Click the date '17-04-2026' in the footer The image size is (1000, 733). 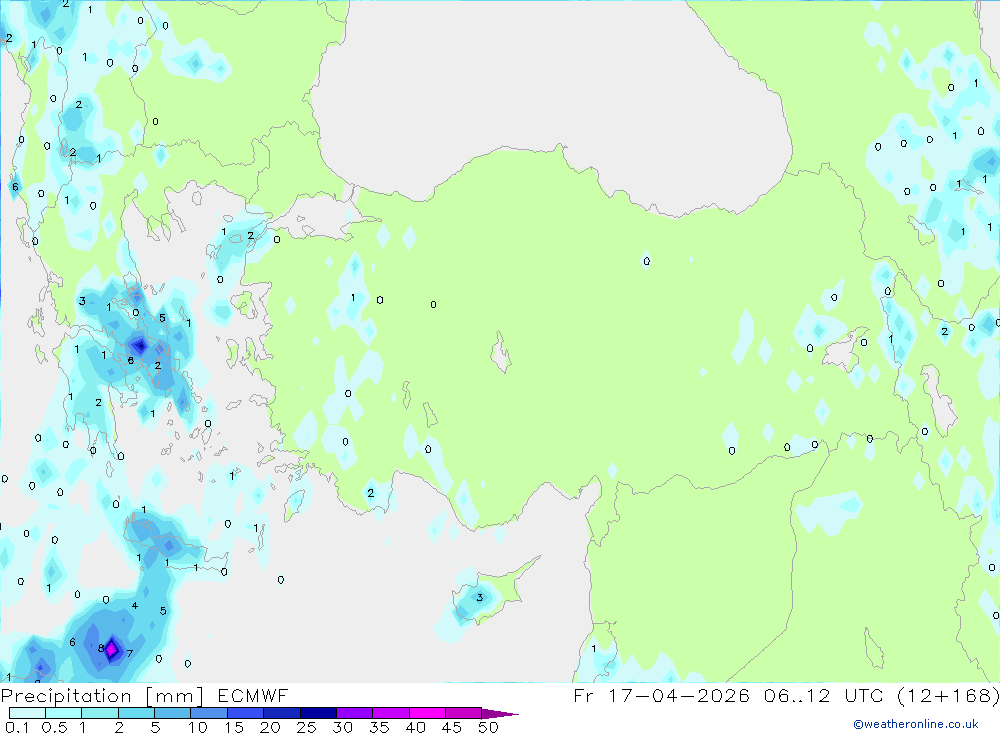click(679, 695)
